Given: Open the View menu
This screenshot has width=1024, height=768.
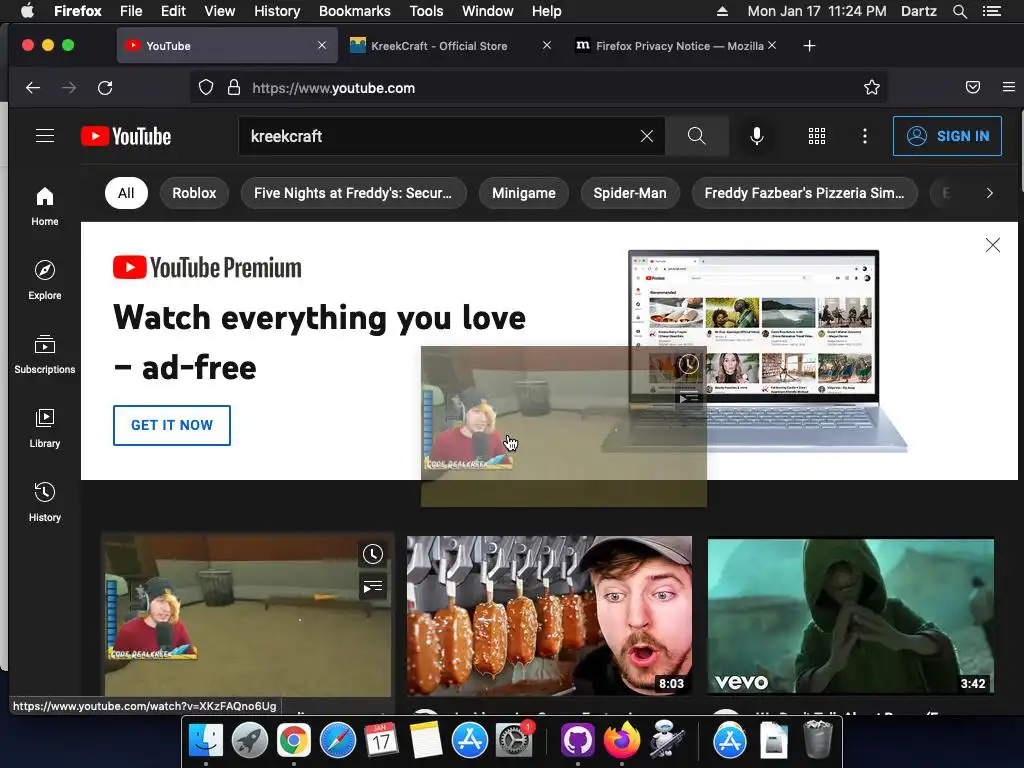Looking at the screenshot, I should tap(219, 11).
